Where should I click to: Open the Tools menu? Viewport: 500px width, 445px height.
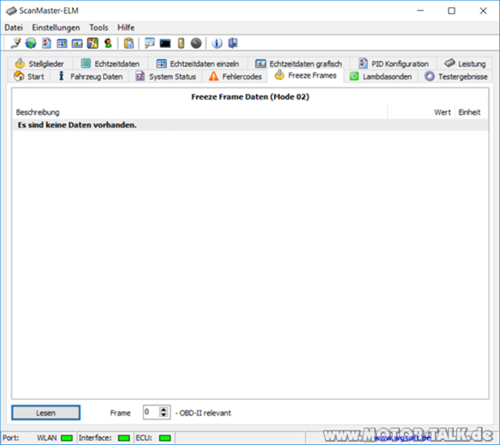click(x=99, y=28)
